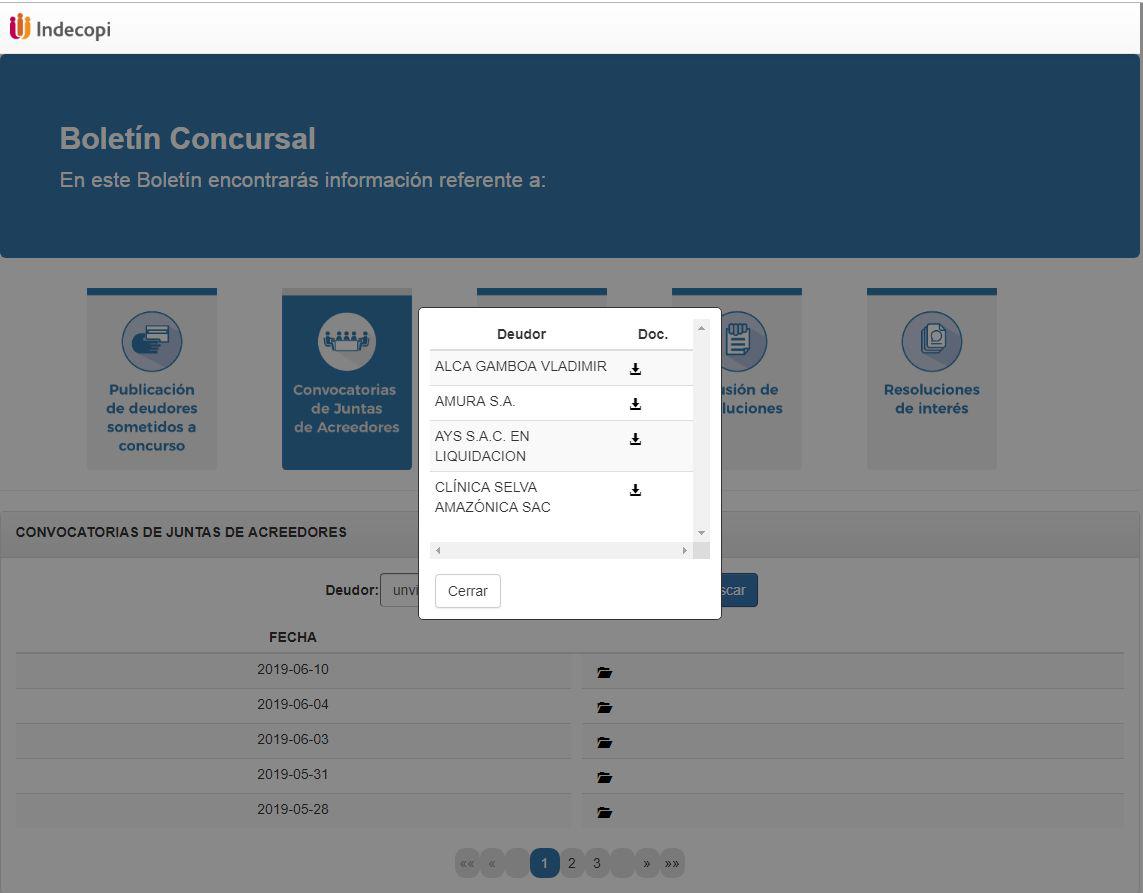Open the folder for convocatoria dated 2019-06-10
The height and width of the screenshot is (893, 1143).
pos(604,670)
